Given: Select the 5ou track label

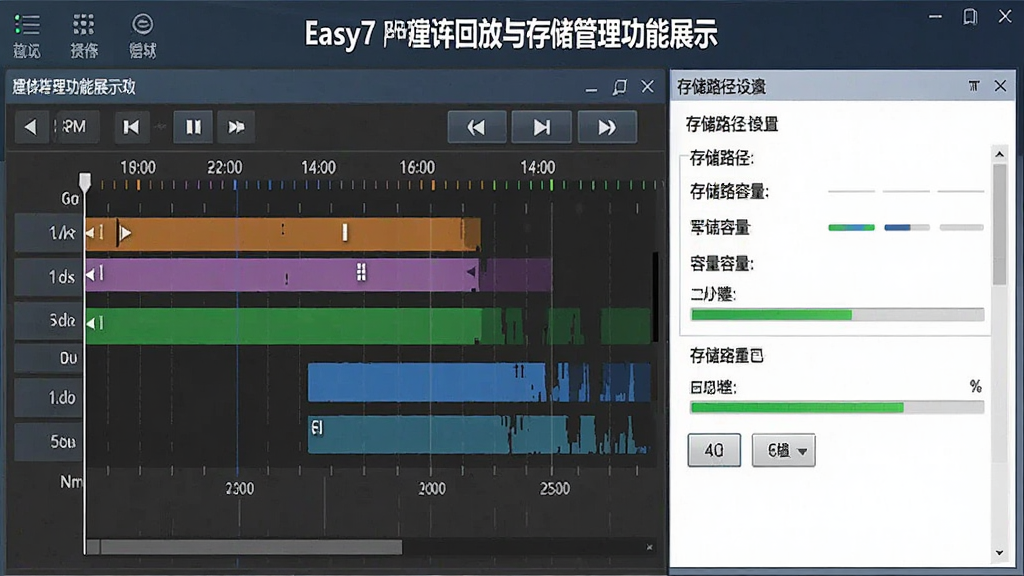Looking at the screenshot, I should click(x=50, y=441).
